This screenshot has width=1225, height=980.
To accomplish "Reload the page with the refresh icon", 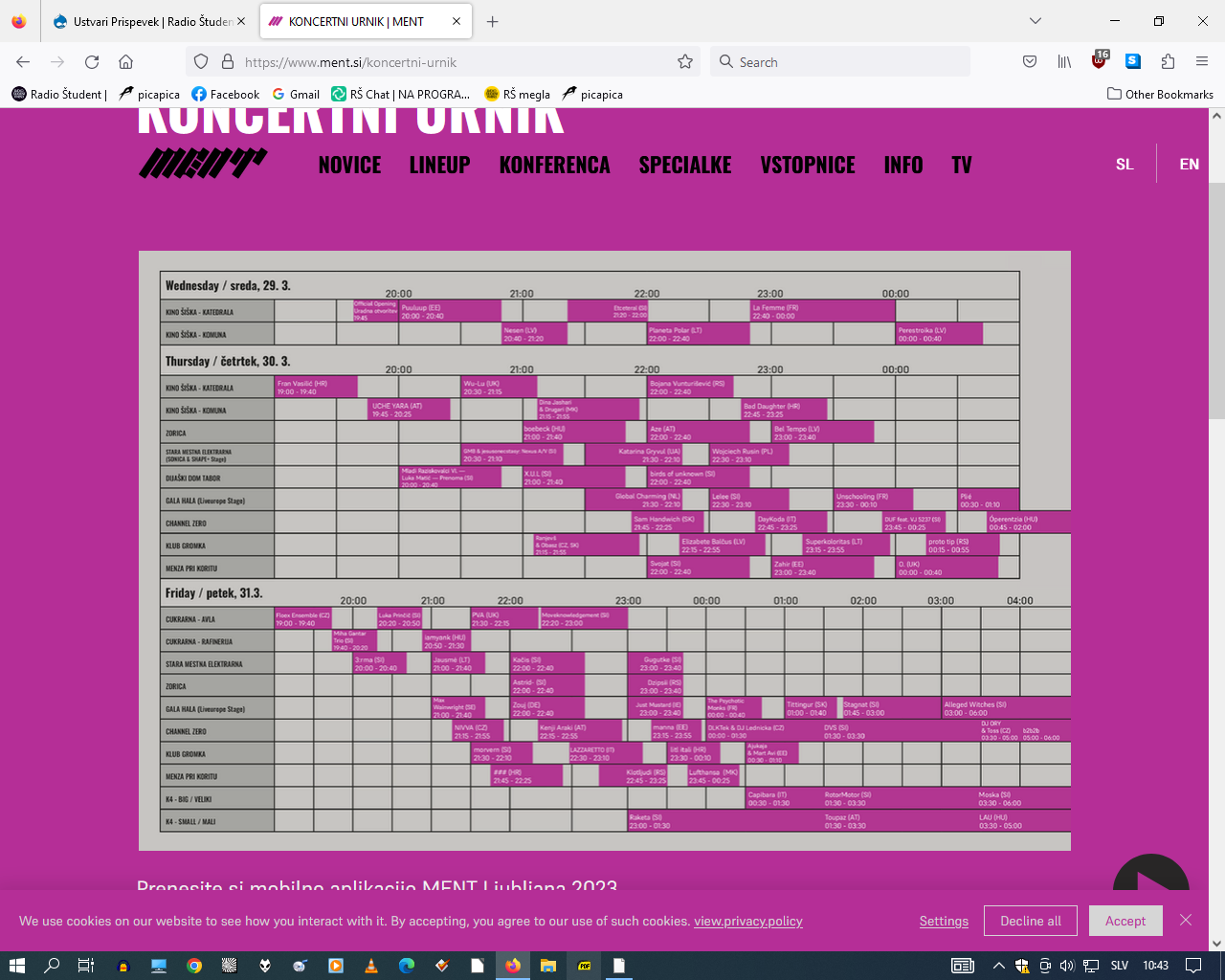I will pos(92,62).
